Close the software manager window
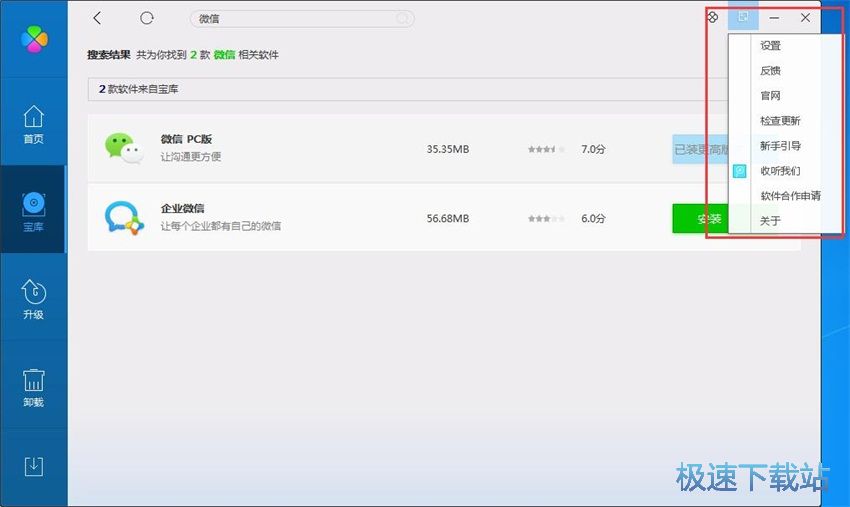The height and width of the screenshot is (507, 850). point(805,17)
